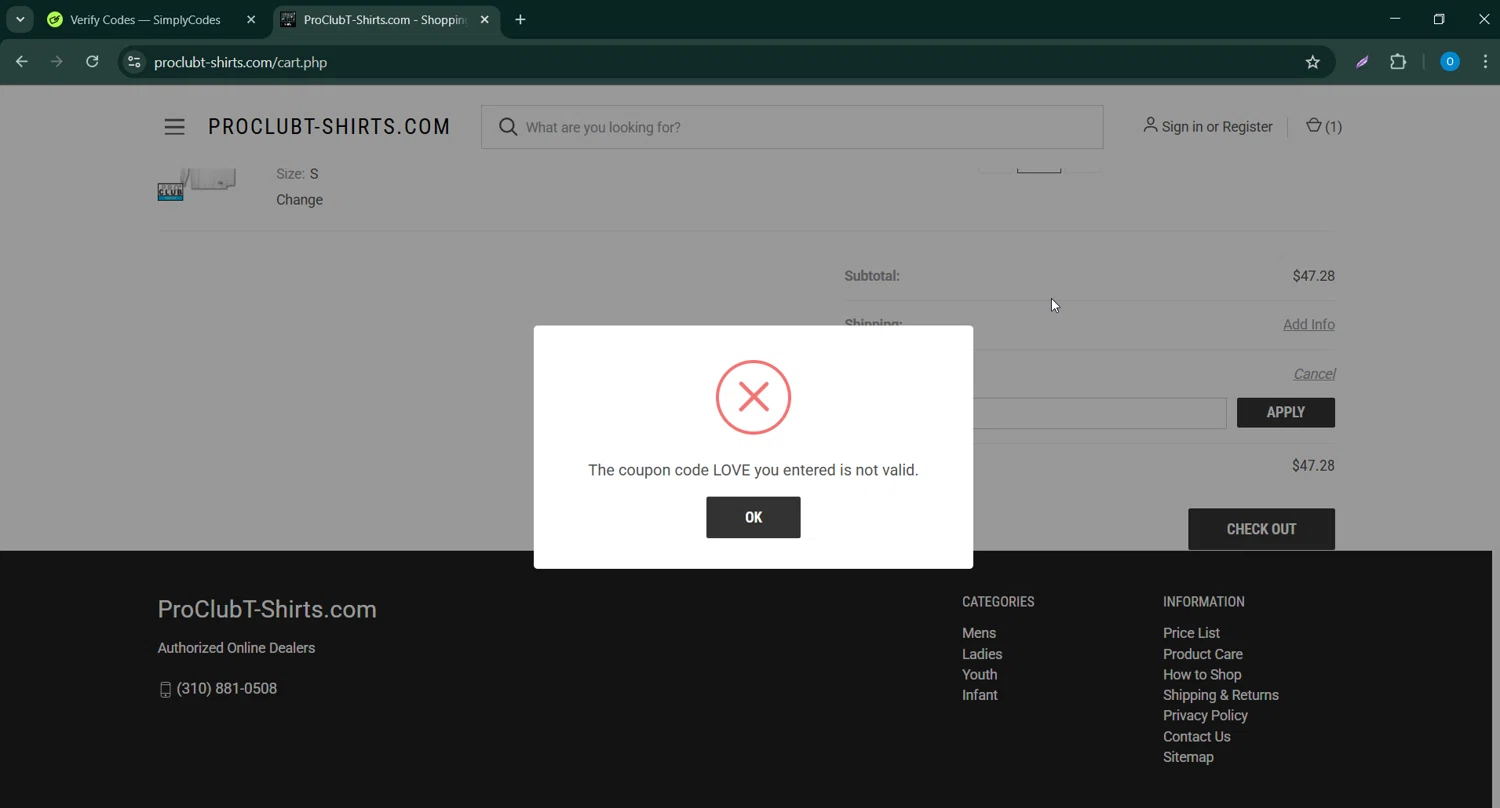Click the search magnifier icon
1500x808 pixels.
click(x=508, y=127)
